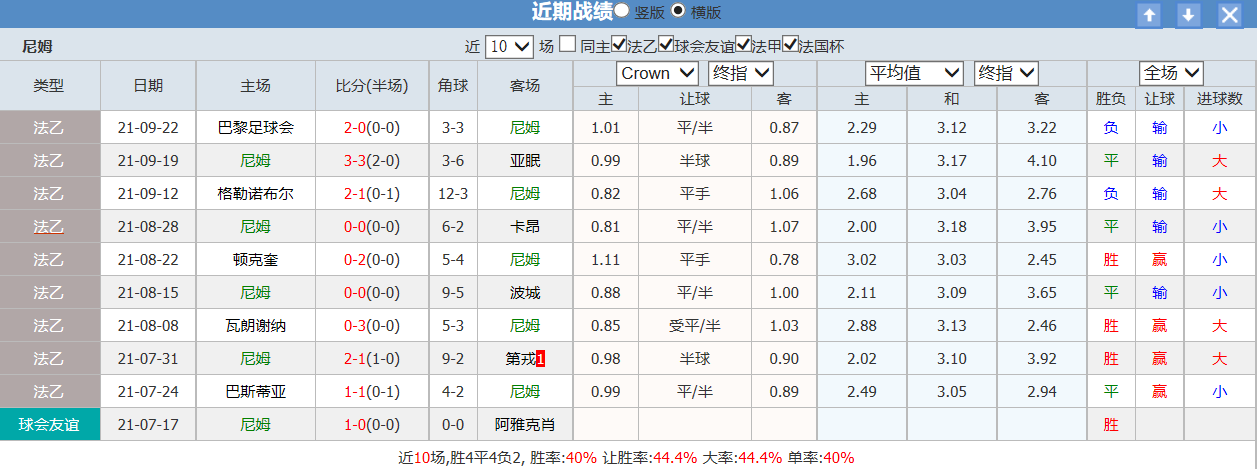Click score 1-1(0-1) of 巴斯蒂亚 match
1257x469 pixels.
[372, 392]
